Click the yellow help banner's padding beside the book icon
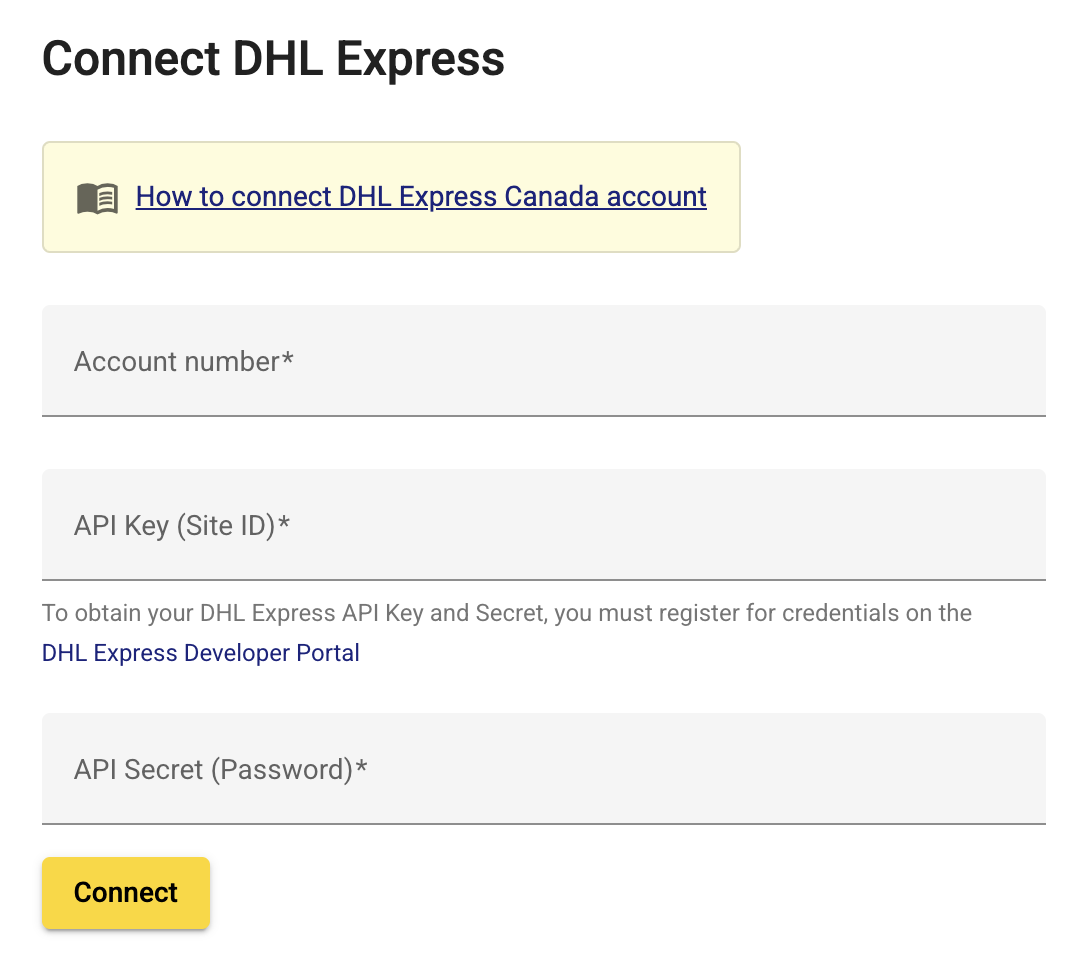The width and height of the screenshot is (1088, 964). (x=60, y=197)
